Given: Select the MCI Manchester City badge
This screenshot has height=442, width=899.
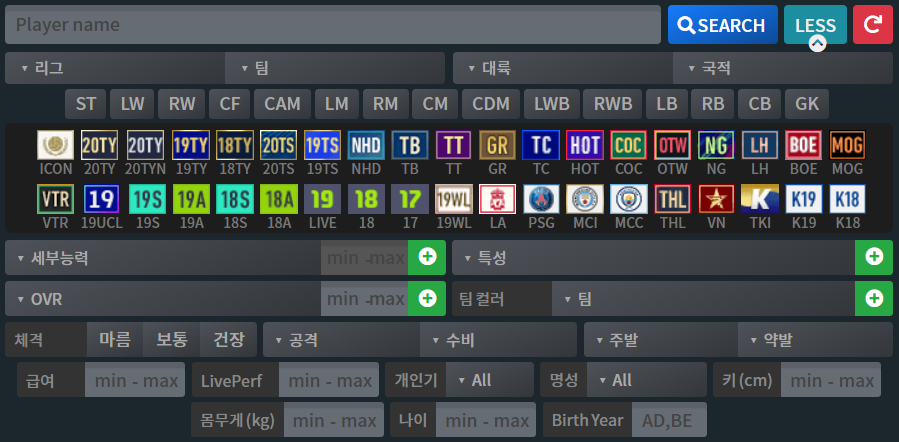Looking at the screenshot, I should (585, 199).
